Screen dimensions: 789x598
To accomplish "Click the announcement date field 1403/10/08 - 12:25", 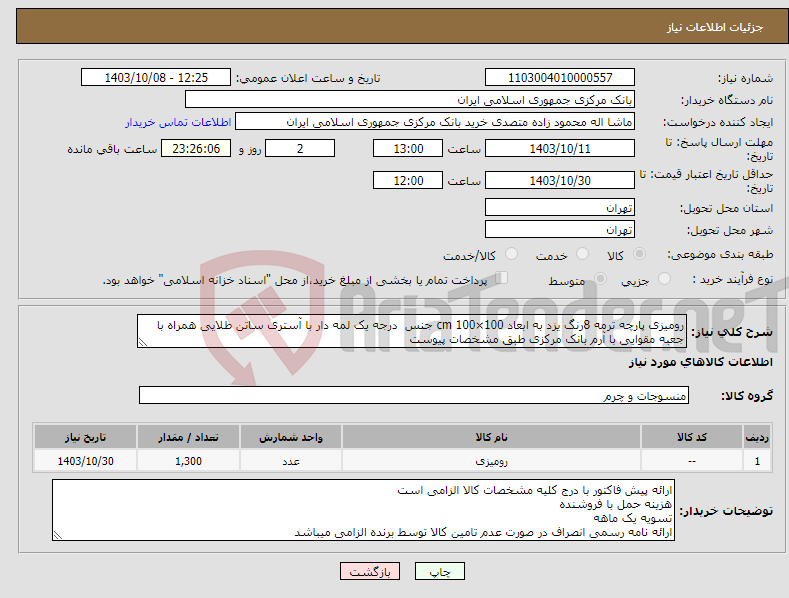I will [156, 78].
